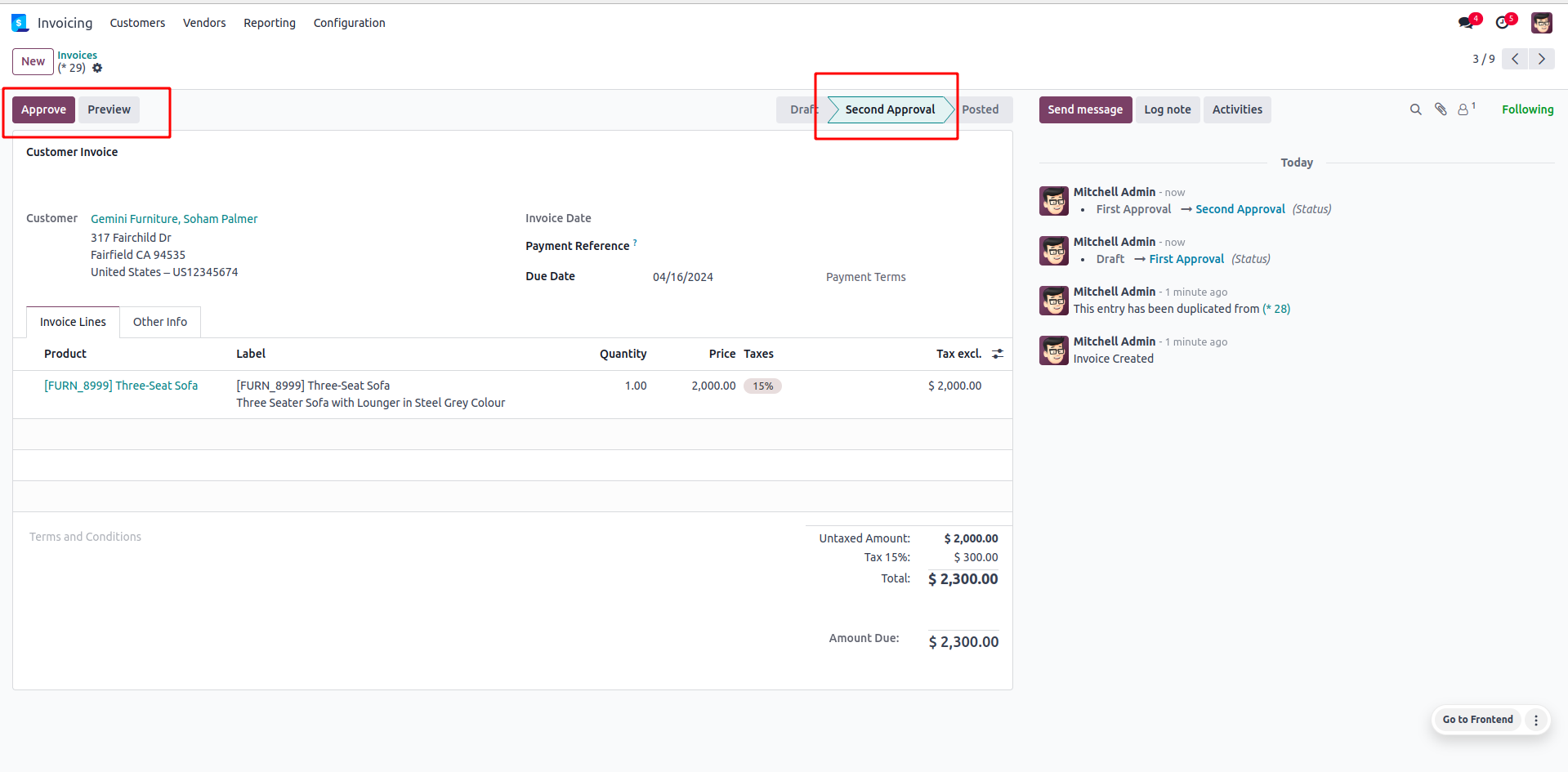Search messages with the magnifier icon
This screenshot has width=1568, height=772.
[1416, 109]
